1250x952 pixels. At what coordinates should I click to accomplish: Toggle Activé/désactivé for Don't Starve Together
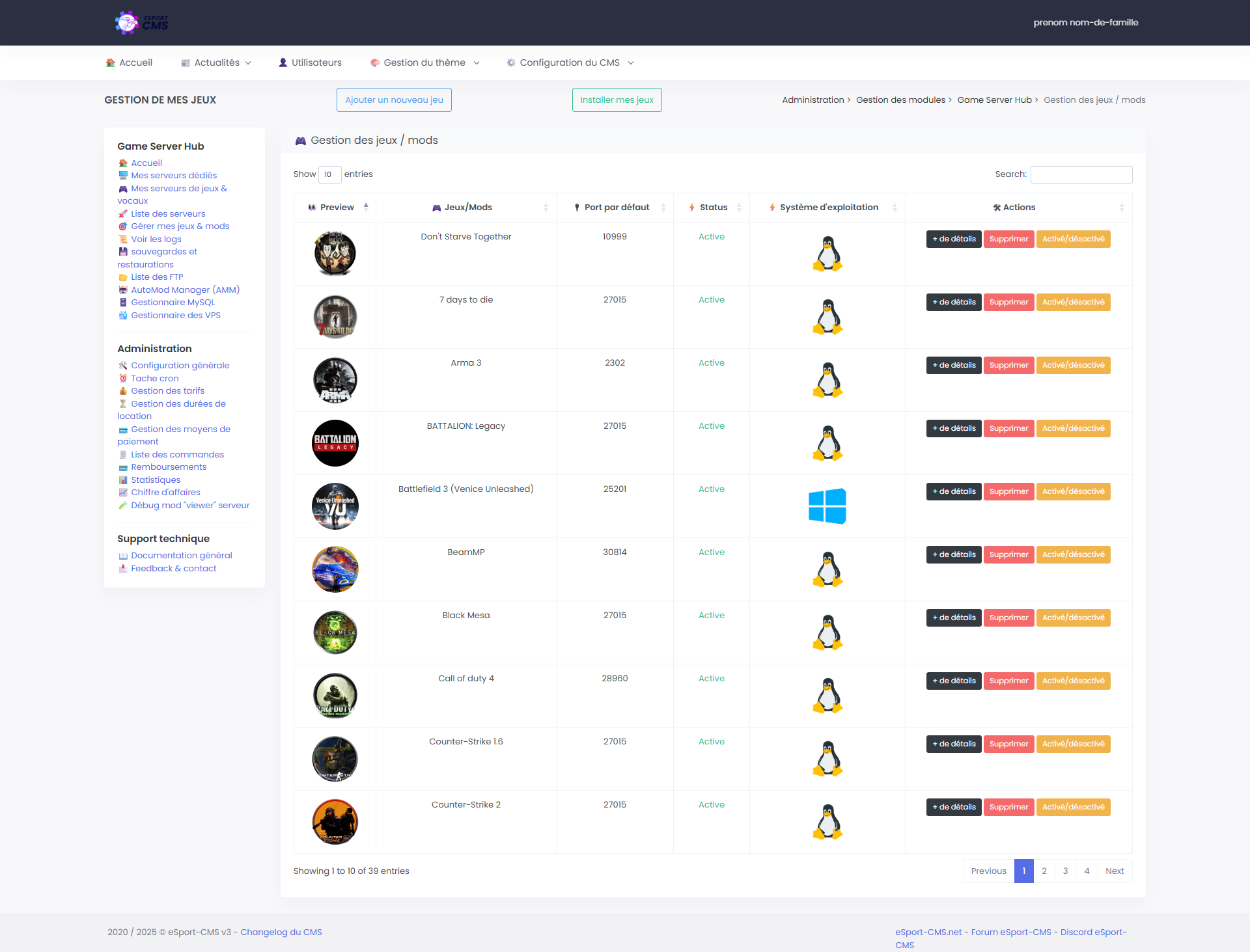pyautogui.click(x=1073, y=239)
